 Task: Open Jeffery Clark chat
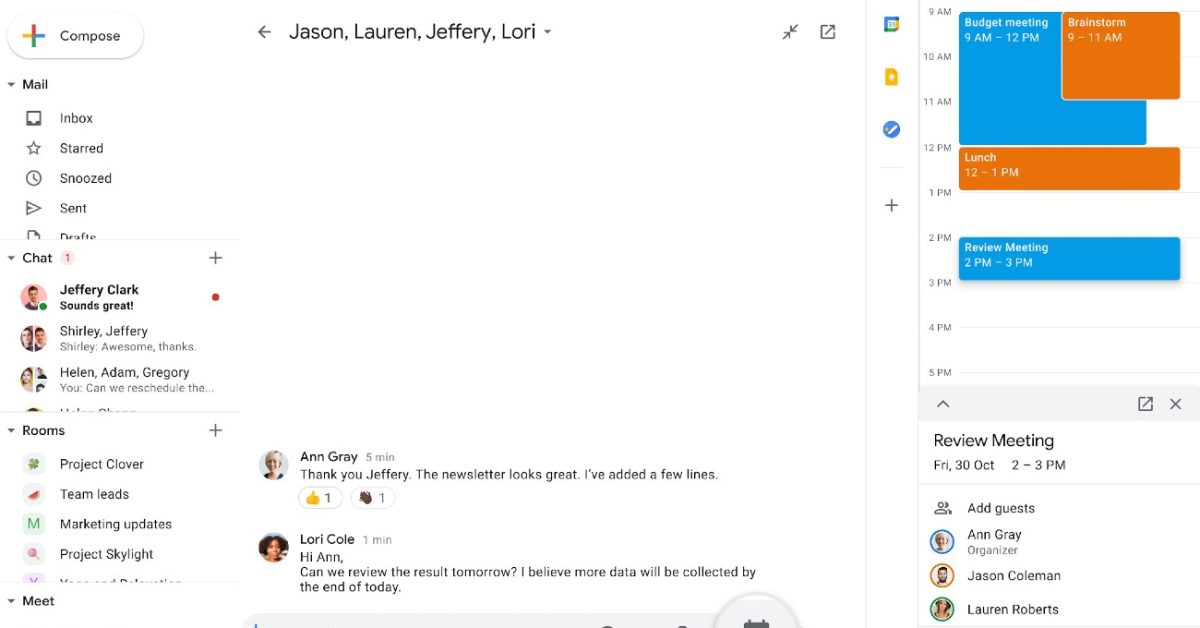coord(120,297)
